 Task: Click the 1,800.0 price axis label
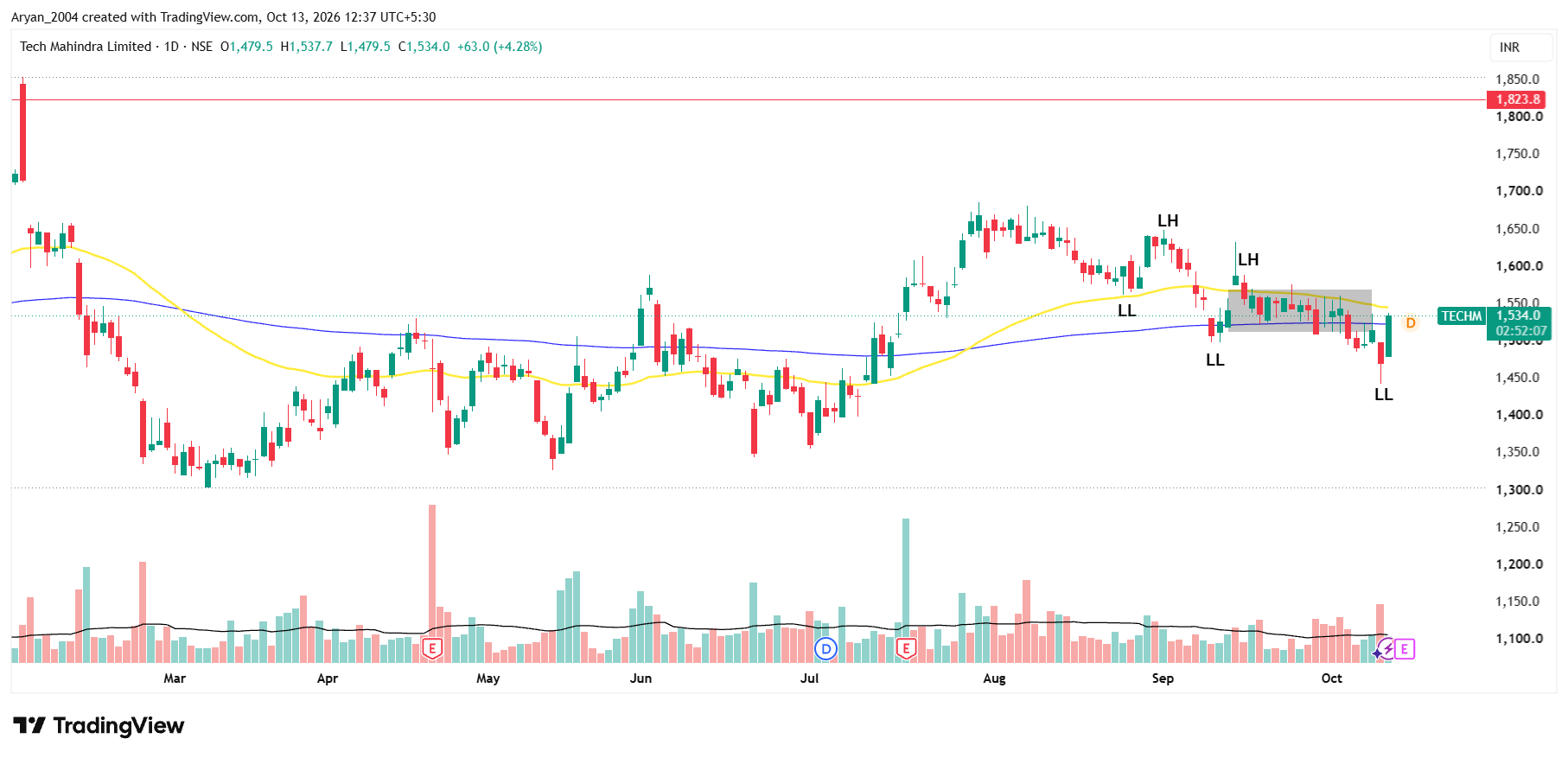click(x=1519, y=117)
